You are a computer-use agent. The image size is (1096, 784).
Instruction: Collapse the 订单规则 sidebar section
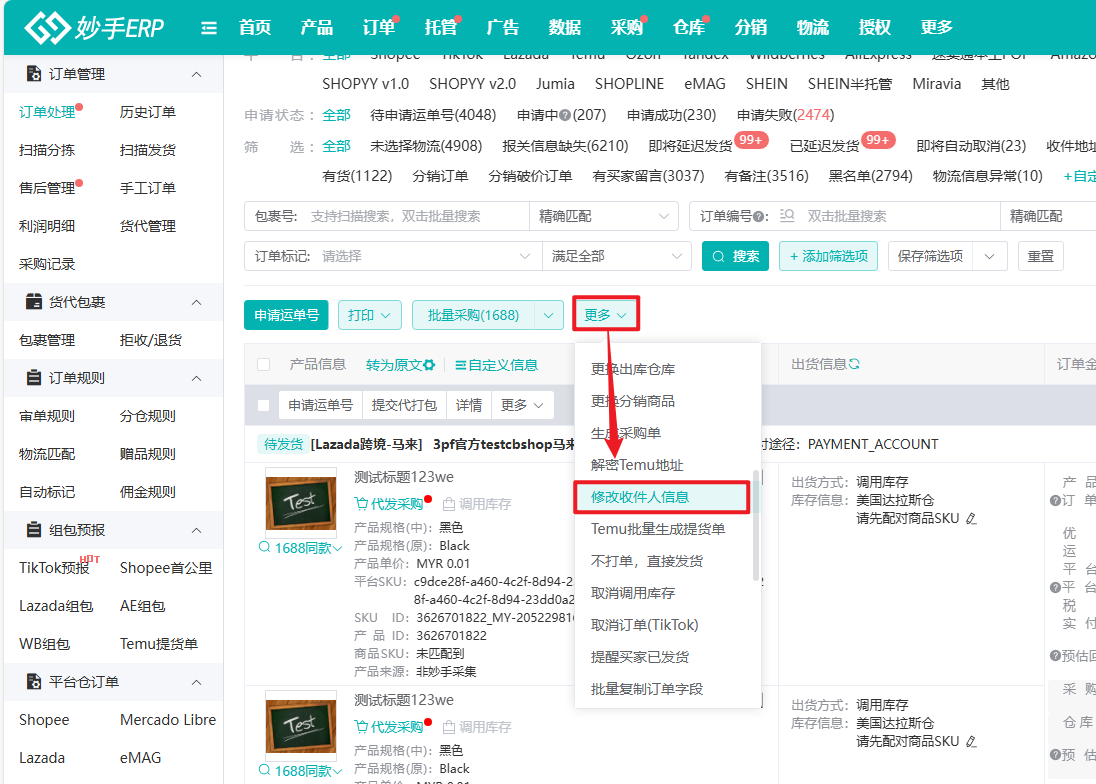pyautogui.click(x=196, y=378)
